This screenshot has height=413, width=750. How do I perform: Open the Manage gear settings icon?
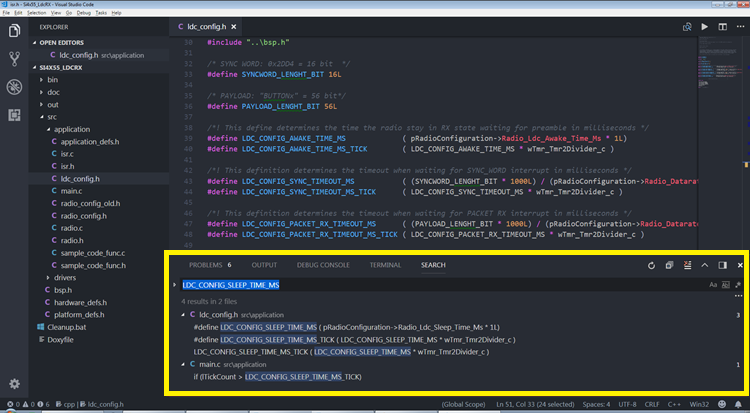click(x=15, y=383)
